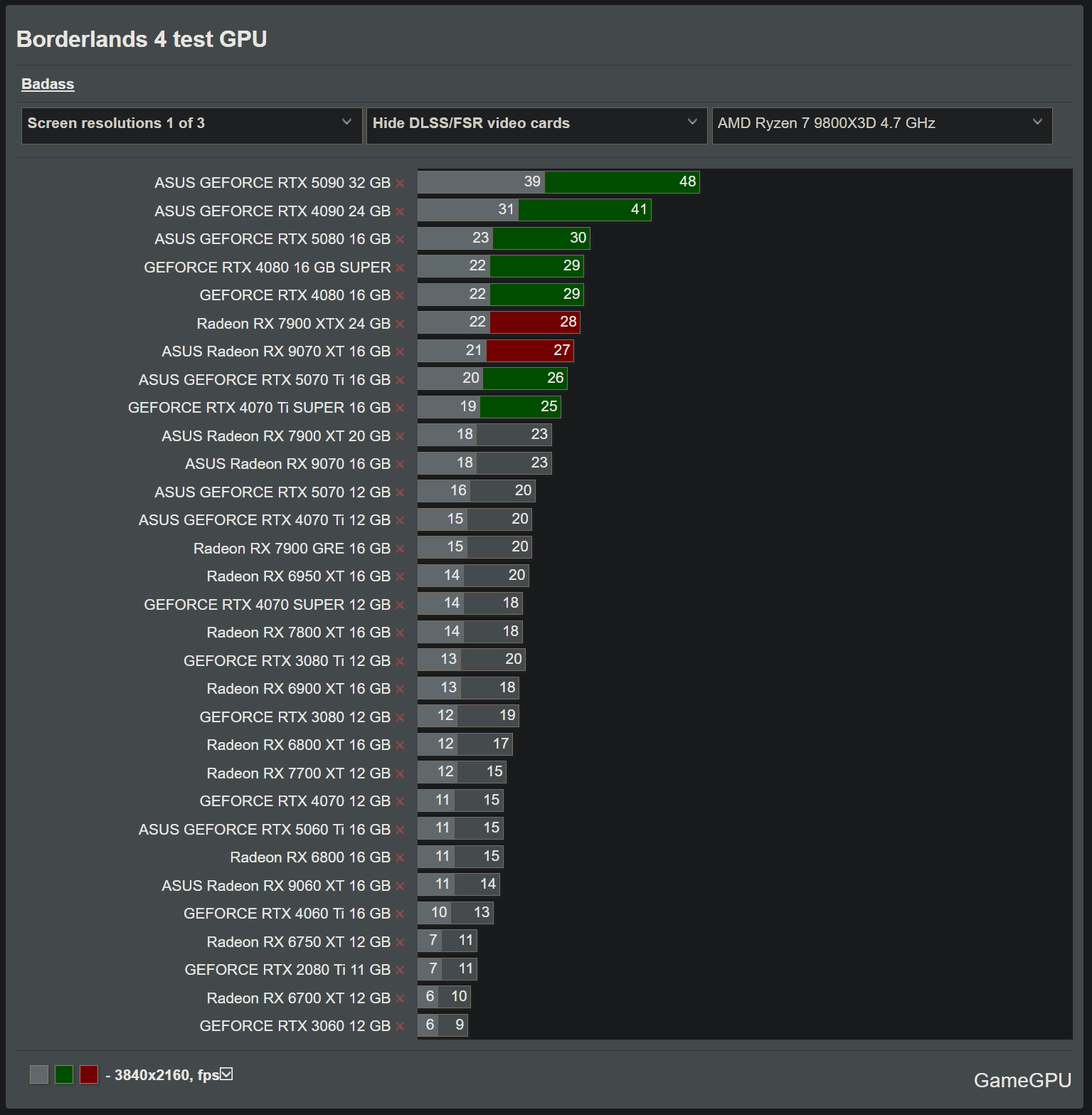Viewport: 1092px width, 1115px height.
Task: Open the AMD Ryzen 7 9800X3D processor dropdown
Action: (882, 125)
